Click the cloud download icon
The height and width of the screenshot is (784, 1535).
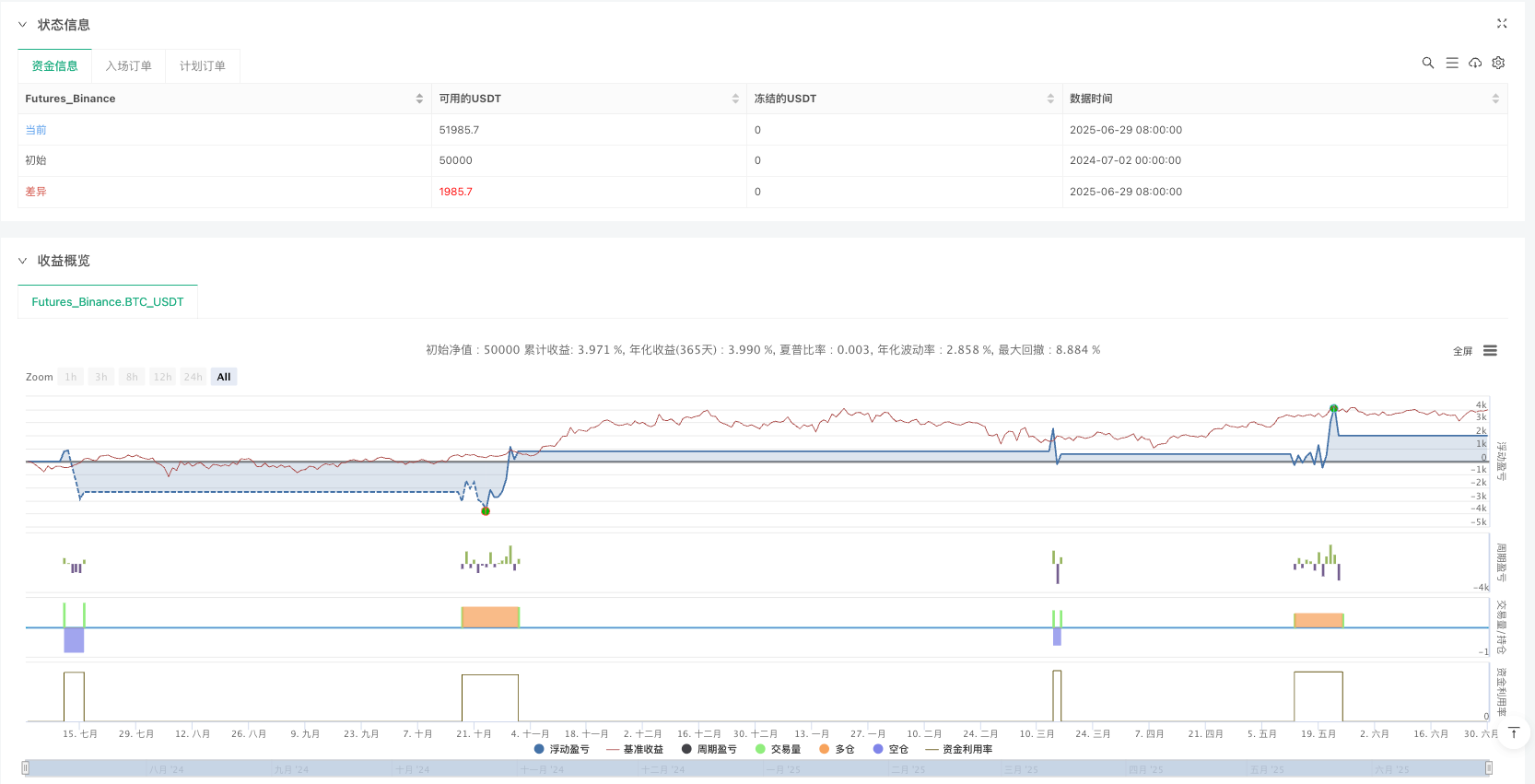(1475, 63)
